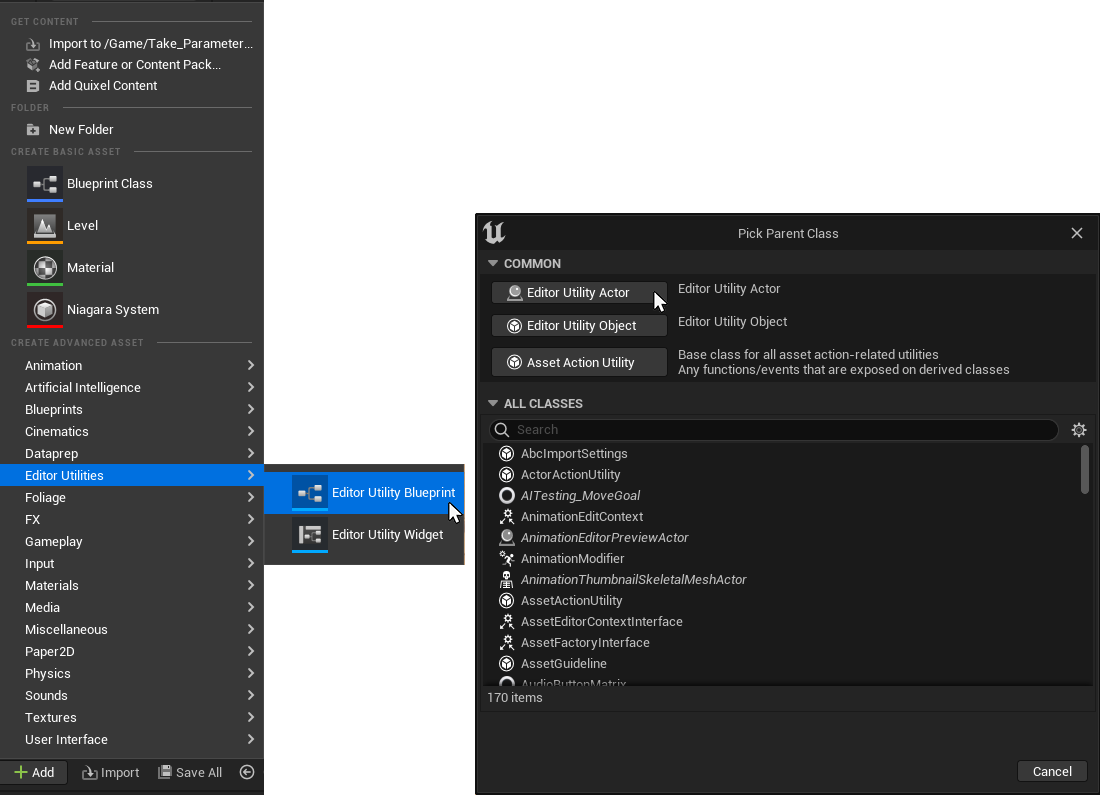1100x795 pixels.
Task: Click the New Folder icon
Action: 33,130
